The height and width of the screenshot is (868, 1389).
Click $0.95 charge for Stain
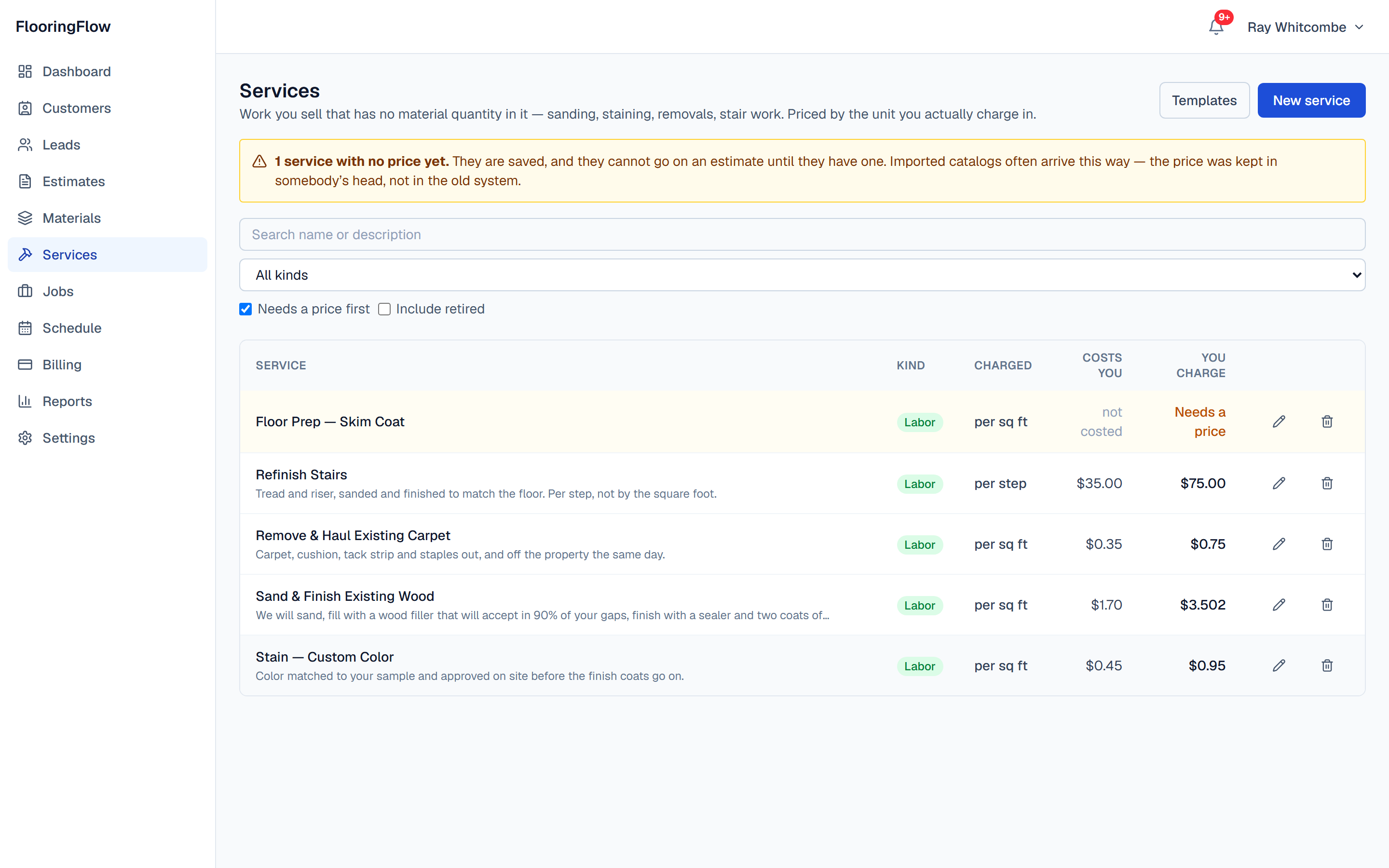coord(1207,666)
